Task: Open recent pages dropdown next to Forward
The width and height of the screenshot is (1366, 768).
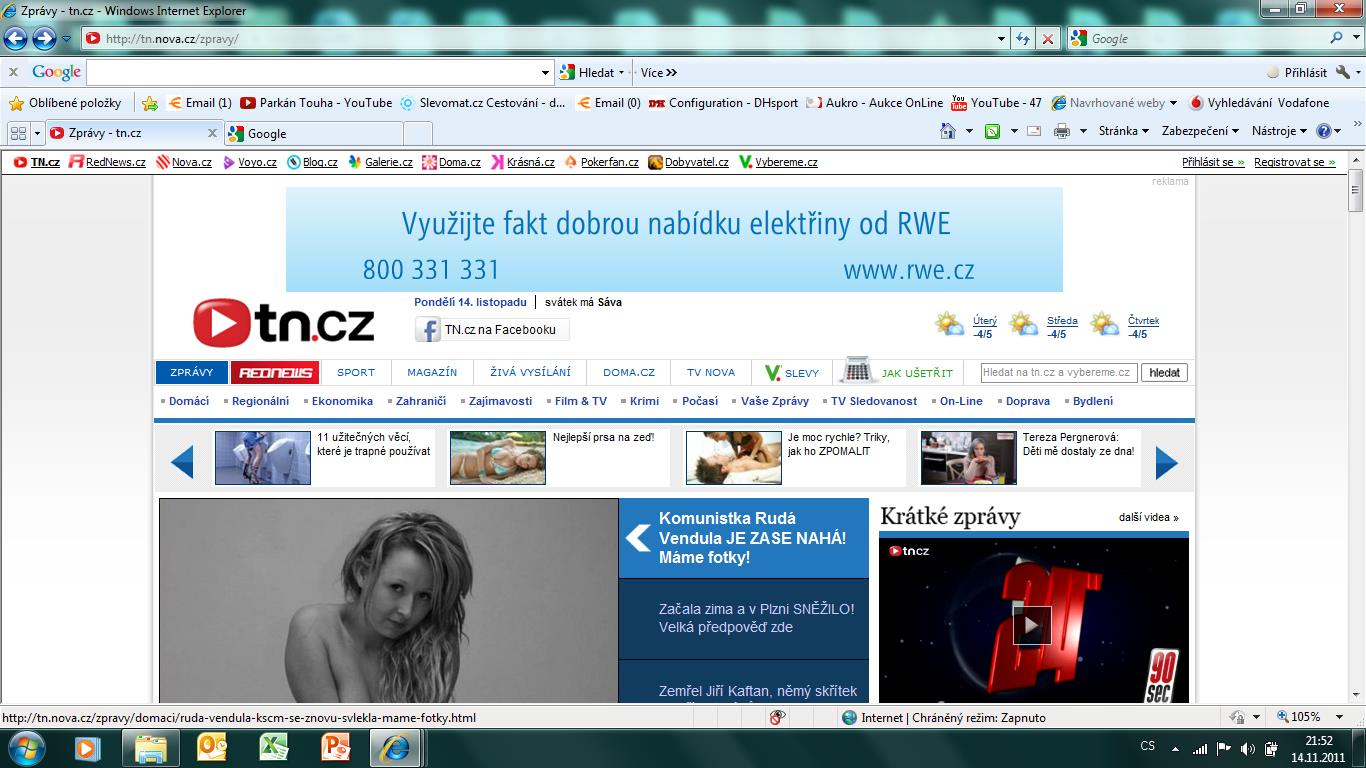Action: pyautogui.click(x=66, y=39)
